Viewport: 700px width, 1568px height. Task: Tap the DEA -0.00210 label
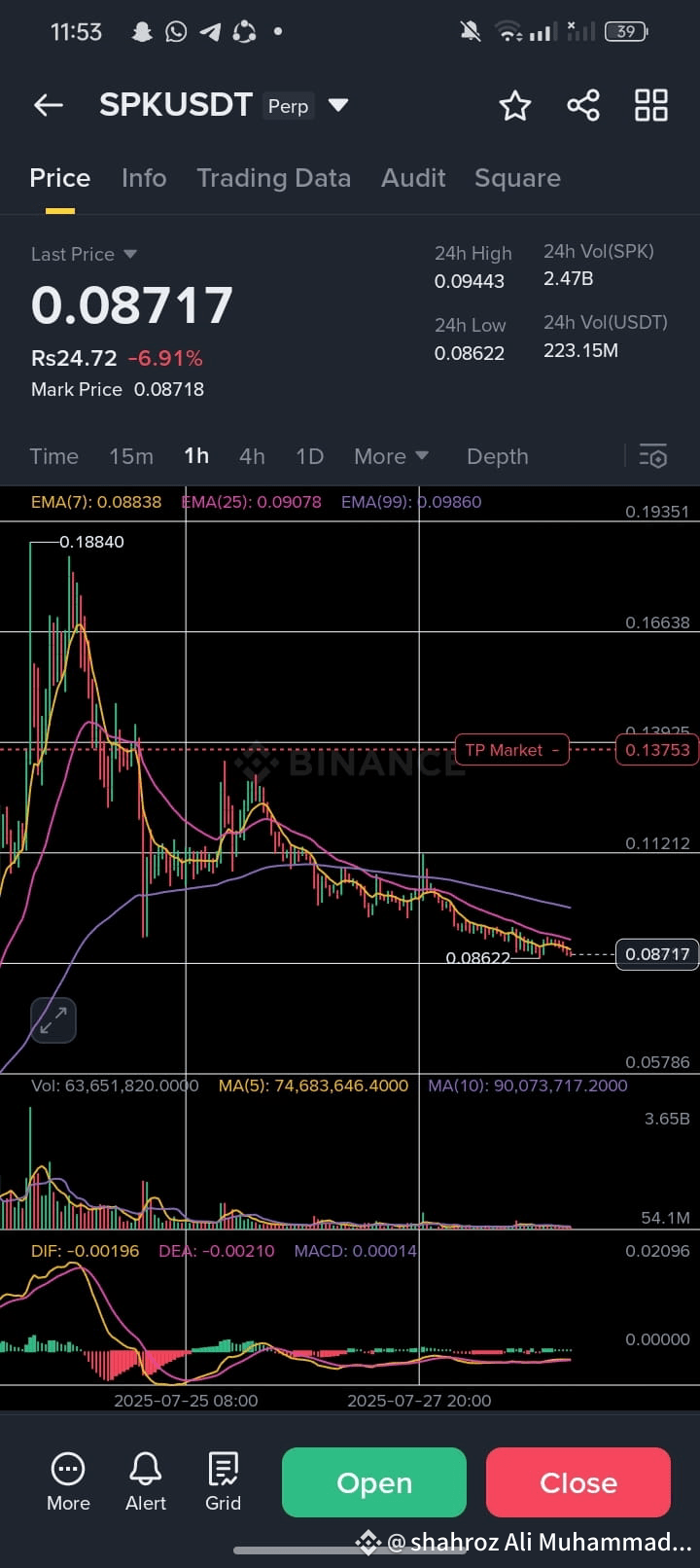pyautogui.click(x=217, y=1251)
